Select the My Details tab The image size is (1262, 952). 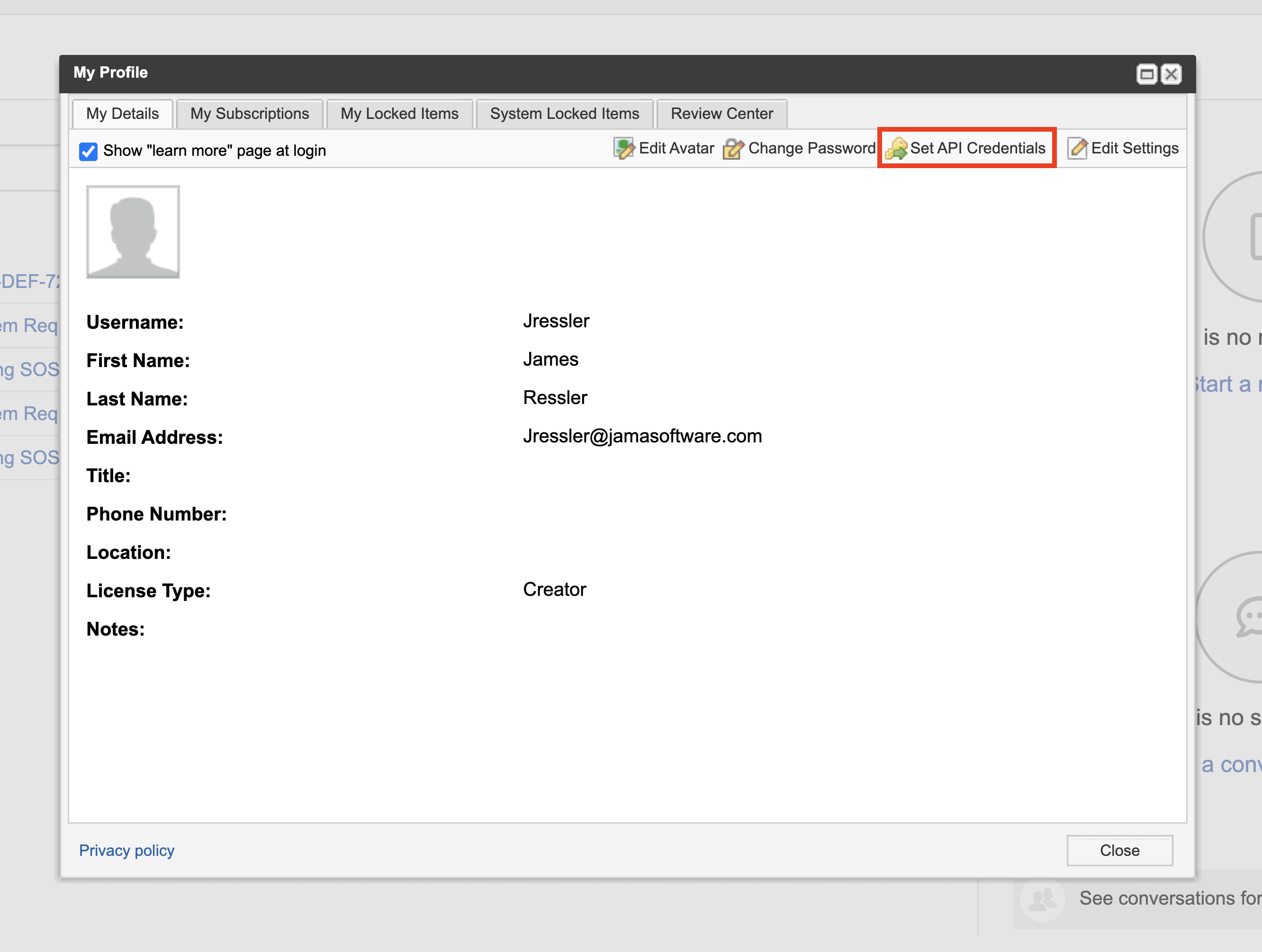coord(122,114)
